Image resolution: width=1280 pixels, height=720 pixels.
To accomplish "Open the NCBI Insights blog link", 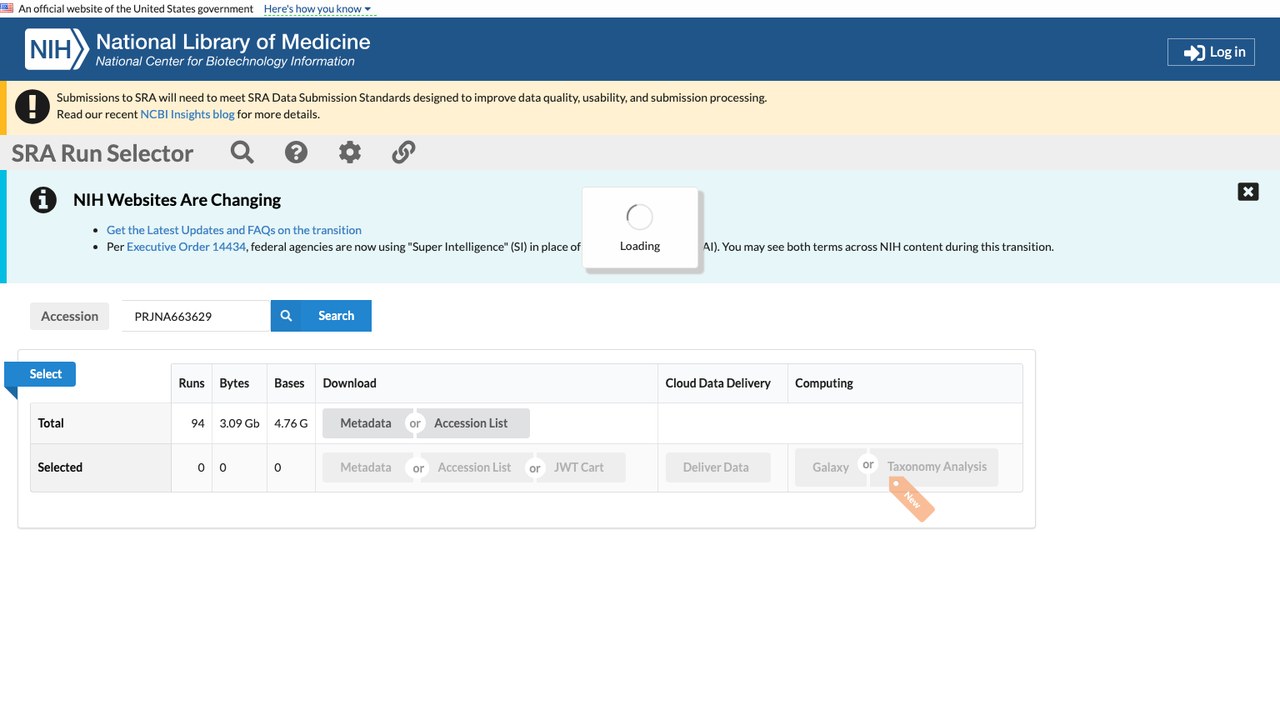I will [x=187, y=114].
